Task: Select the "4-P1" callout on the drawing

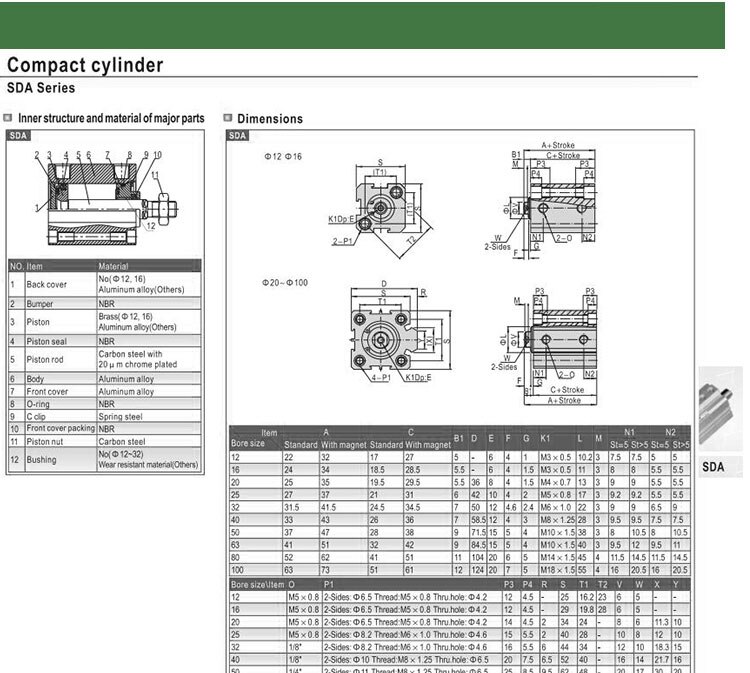Action: (381, 377)
